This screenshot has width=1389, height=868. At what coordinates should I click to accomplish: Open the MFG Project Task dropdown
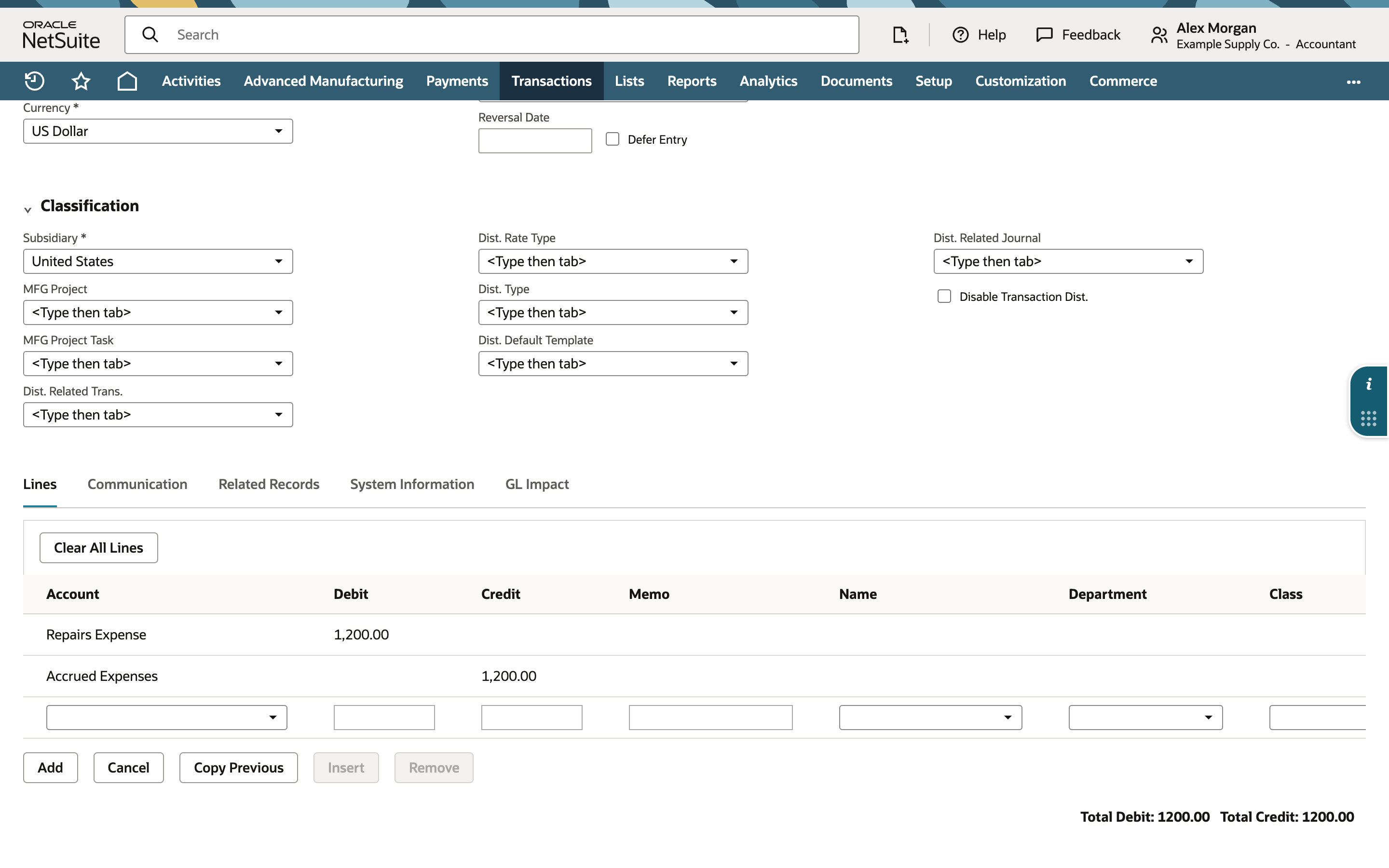(x=158, y=364)
